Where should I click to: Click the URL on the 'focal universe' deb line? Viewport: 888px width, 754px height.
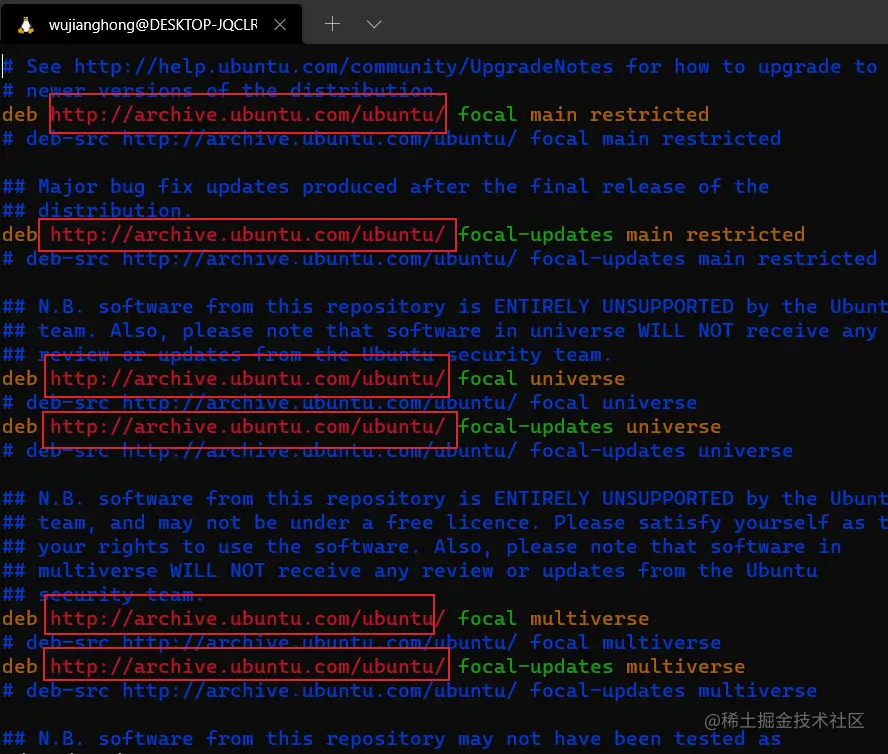point(247,378)
